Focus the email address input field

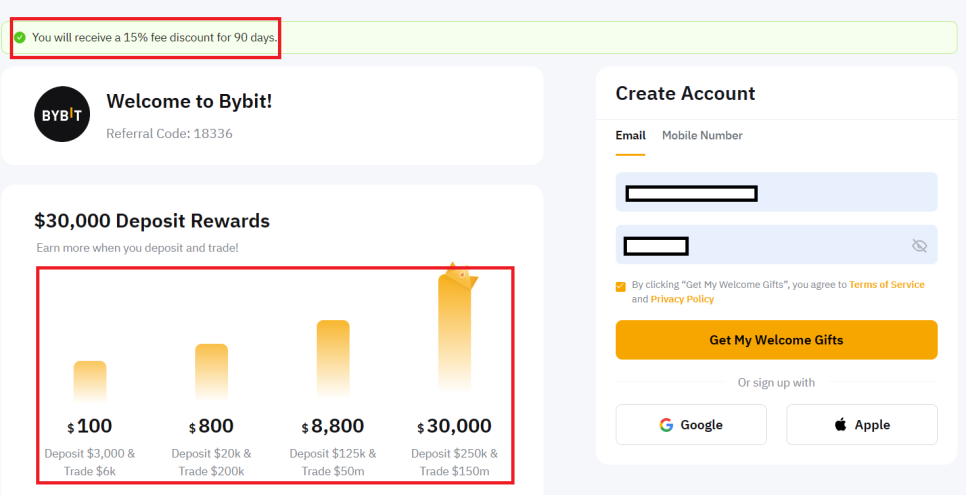[x=776, y=192]
